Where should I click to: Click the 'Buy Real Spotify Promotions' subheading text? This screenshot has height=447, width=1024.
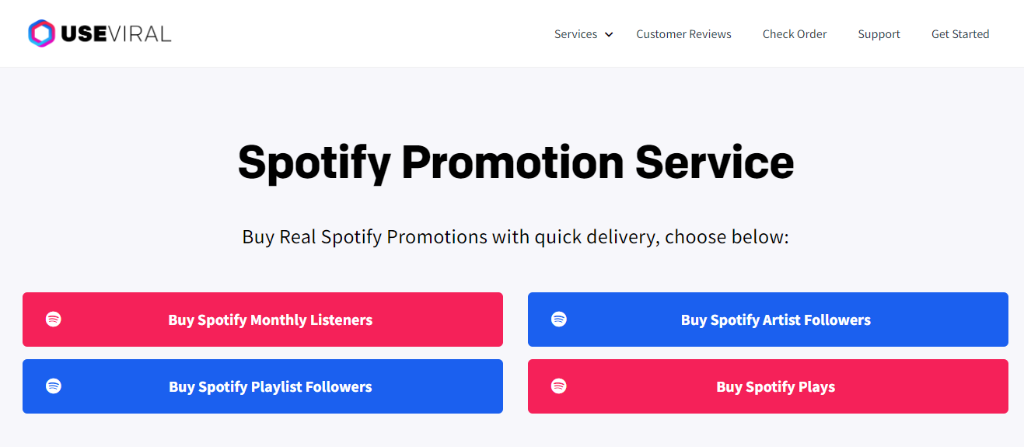pos(364,237)
